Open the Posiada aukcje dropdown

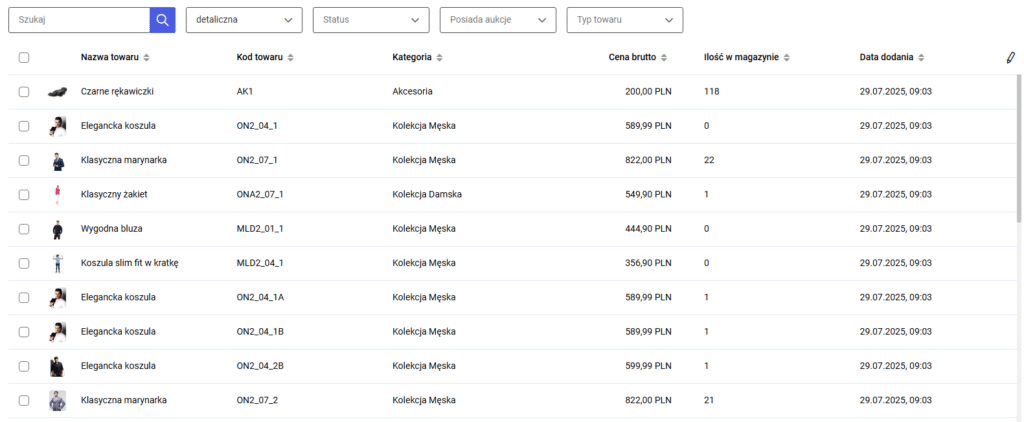498,20
